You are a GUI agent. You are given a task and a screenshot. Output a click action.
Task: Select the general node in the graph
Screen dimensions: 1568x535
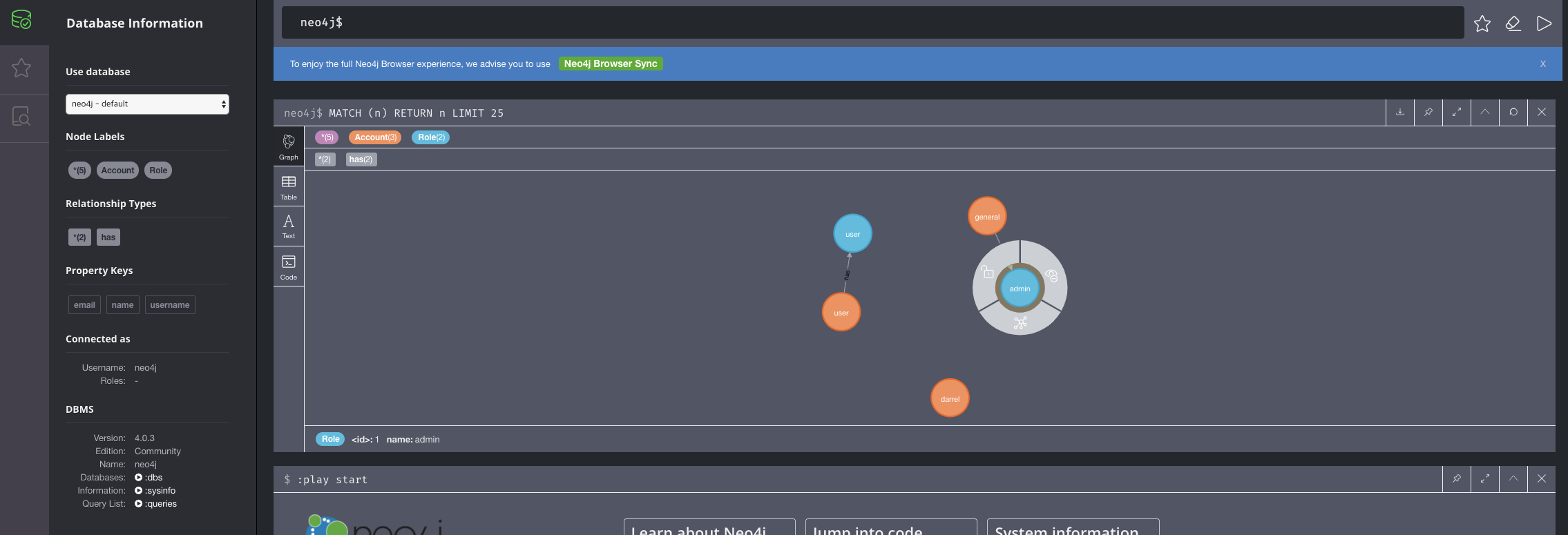[987, 216]
